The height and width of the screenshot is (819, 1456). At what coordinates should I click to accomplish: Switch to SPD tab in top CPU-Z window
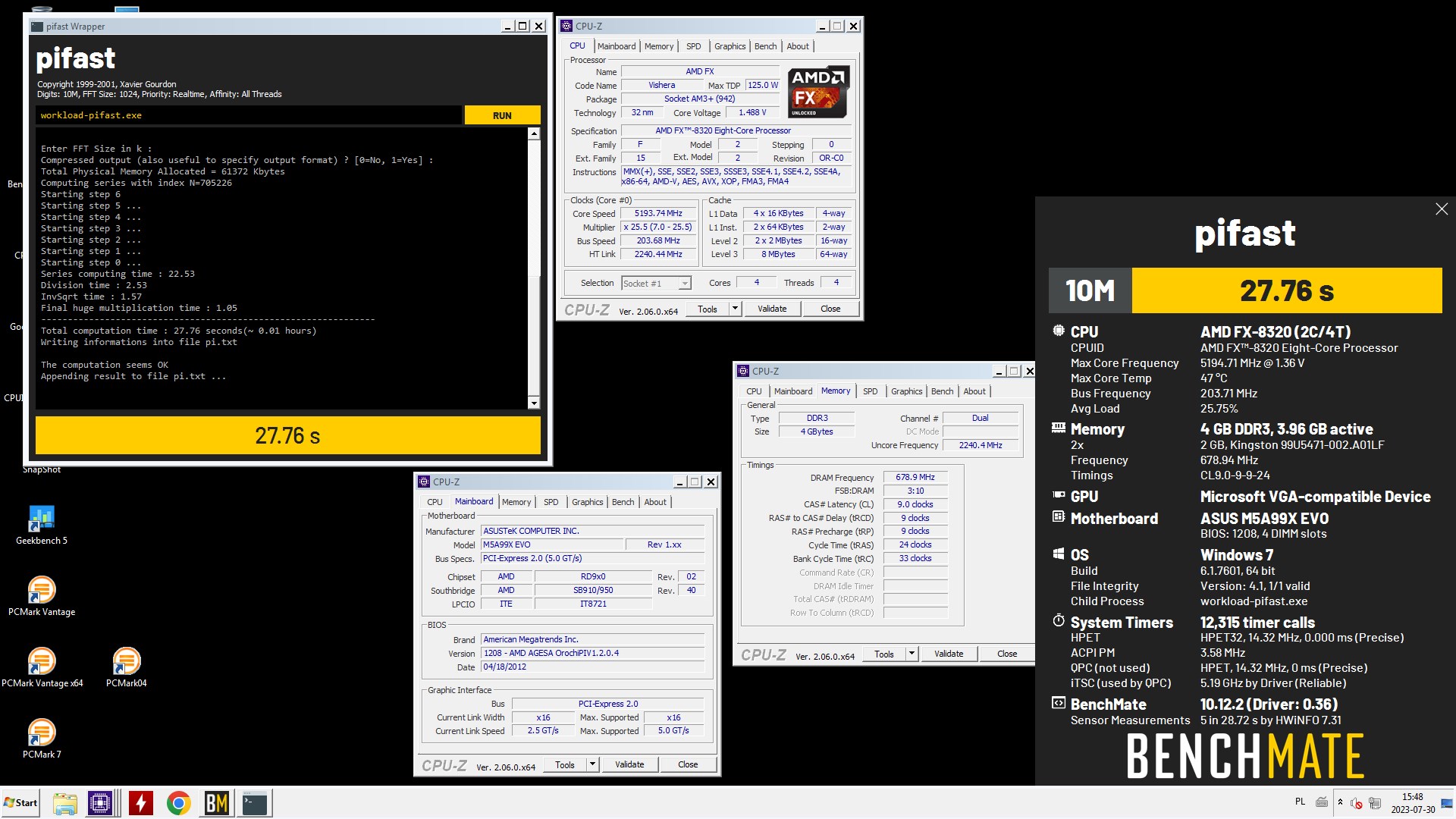(x=693, y=46)
